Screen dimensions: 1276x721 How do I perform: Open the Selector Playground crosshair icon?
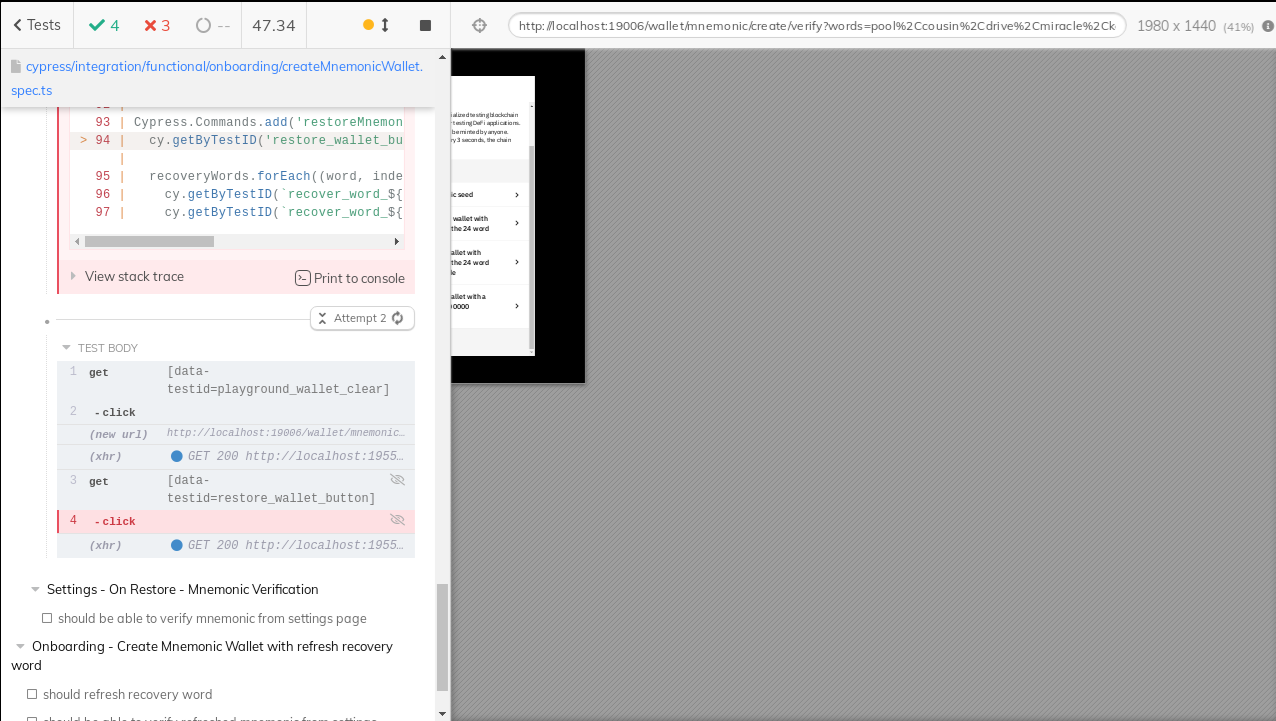479,25
